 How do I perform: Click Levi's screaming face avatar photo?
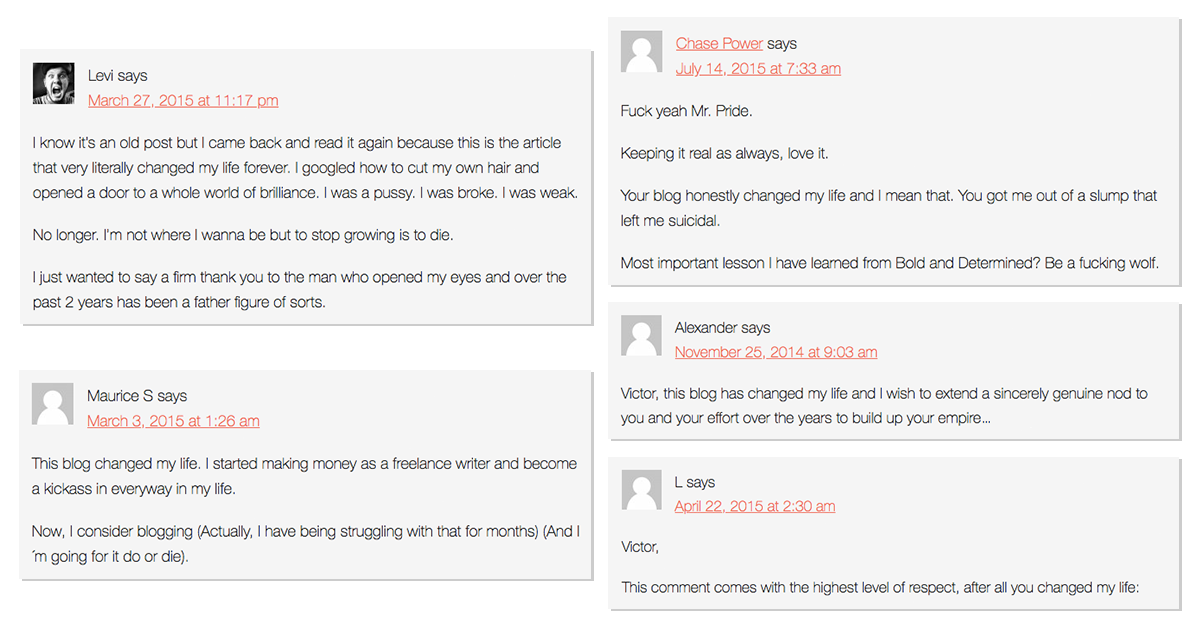click(x=53, y=84)
